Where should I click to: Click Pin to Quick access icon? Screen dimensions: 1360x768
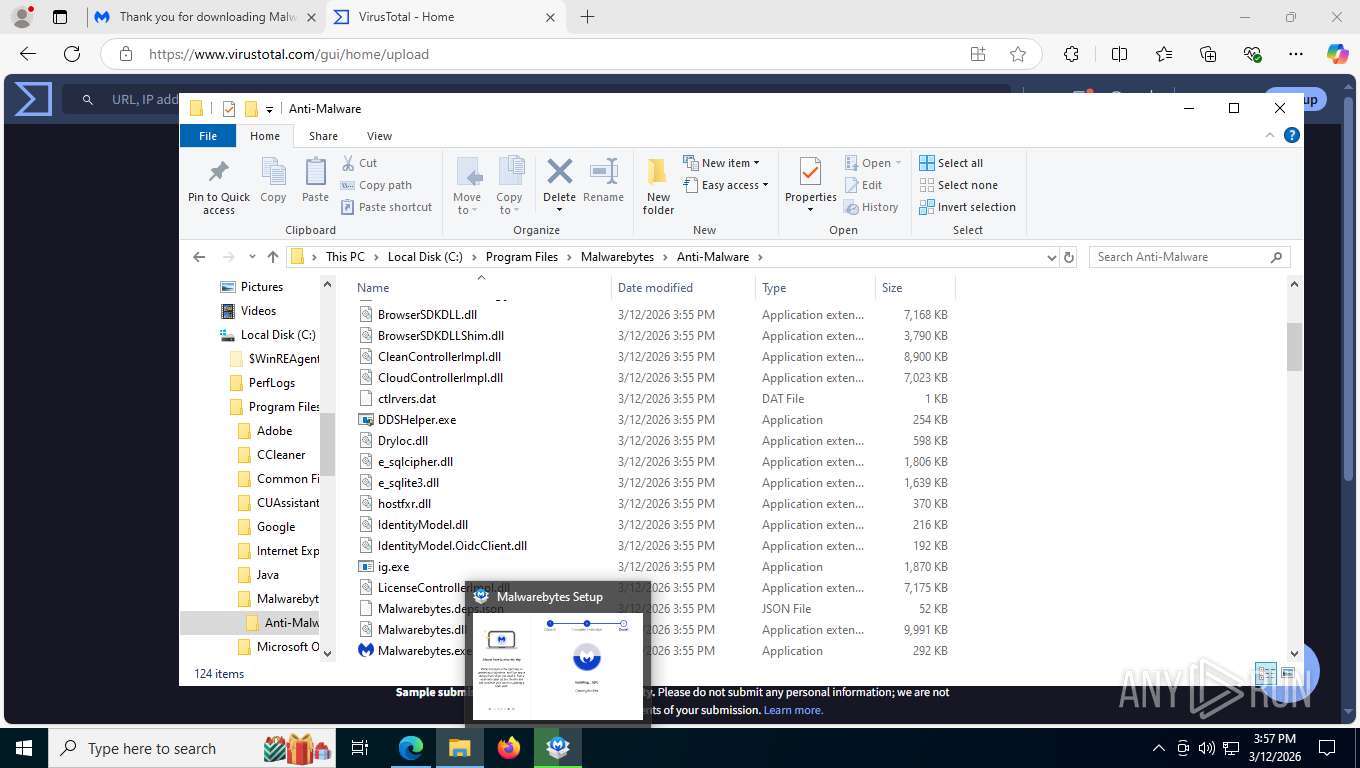218,171
